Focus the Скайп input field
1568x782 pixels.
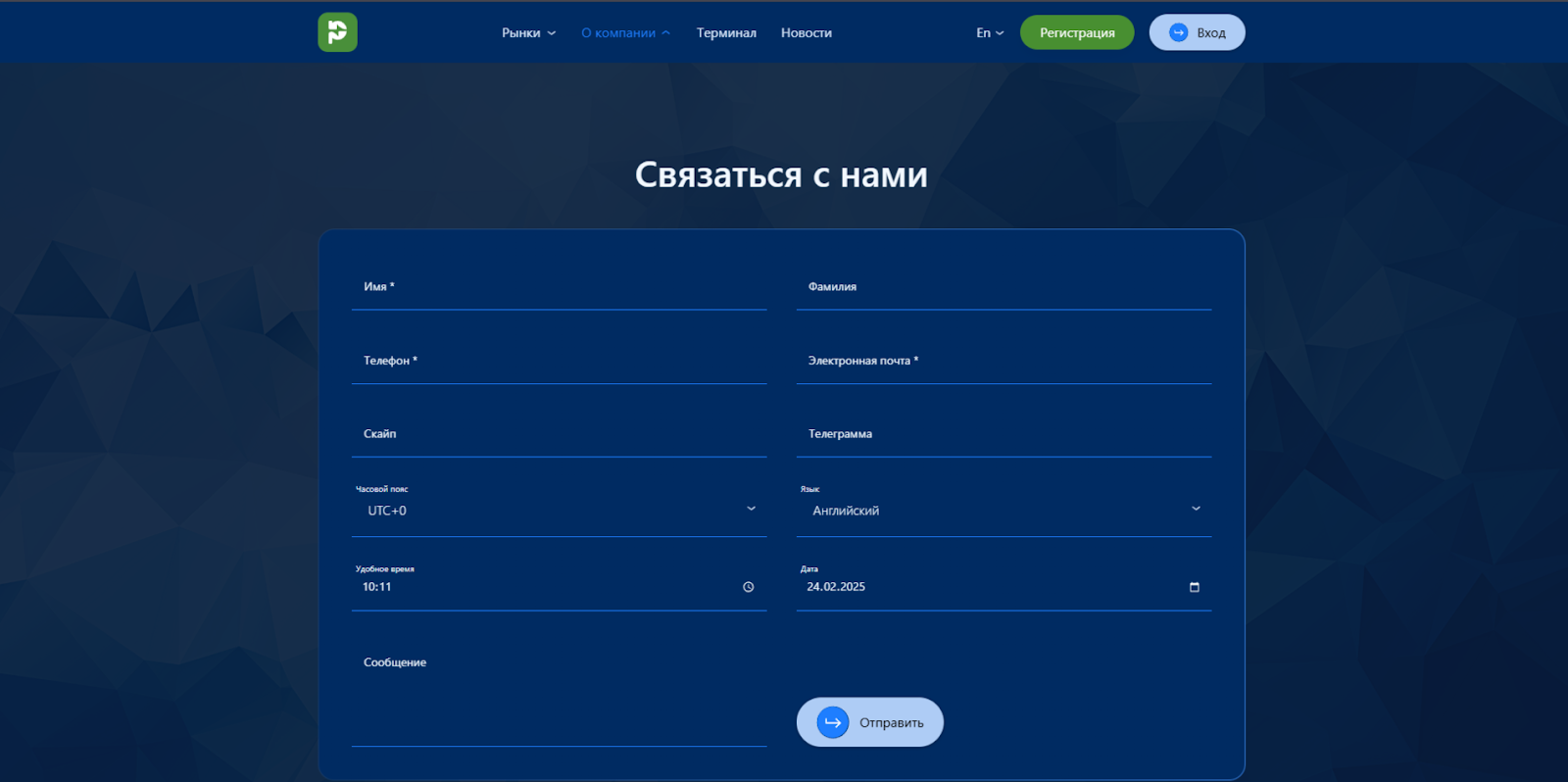[560, 434]
